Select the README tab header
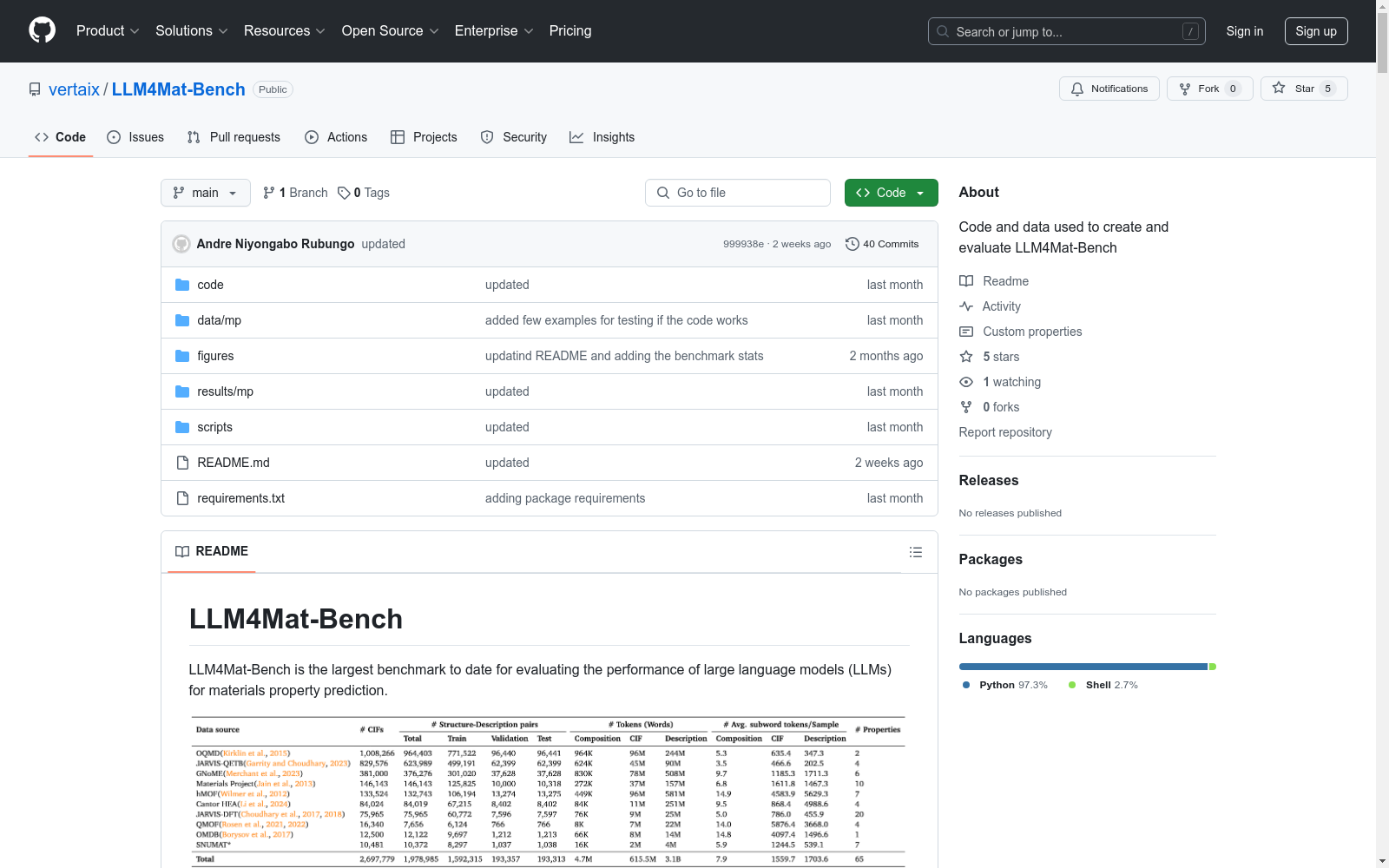The image size is (1389, 868). pyautogui.click(x=212, y=551)
